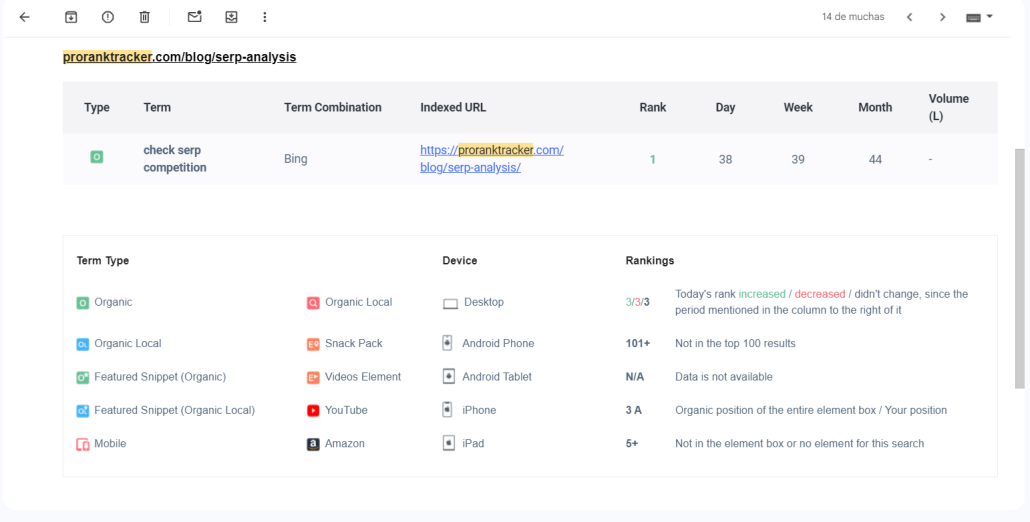
Task: Click the vertical scrollbar thumb
Action: [1019, 268]
